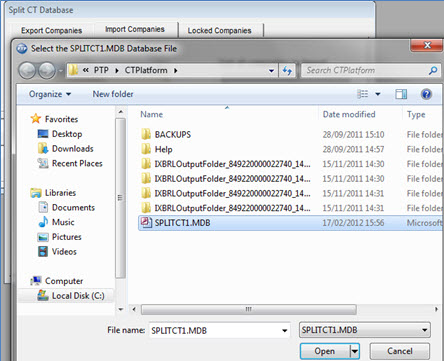Viewport: 444px width, 361px height.
Task: Click the Libraries icon
Action: [x=36, y=193]
